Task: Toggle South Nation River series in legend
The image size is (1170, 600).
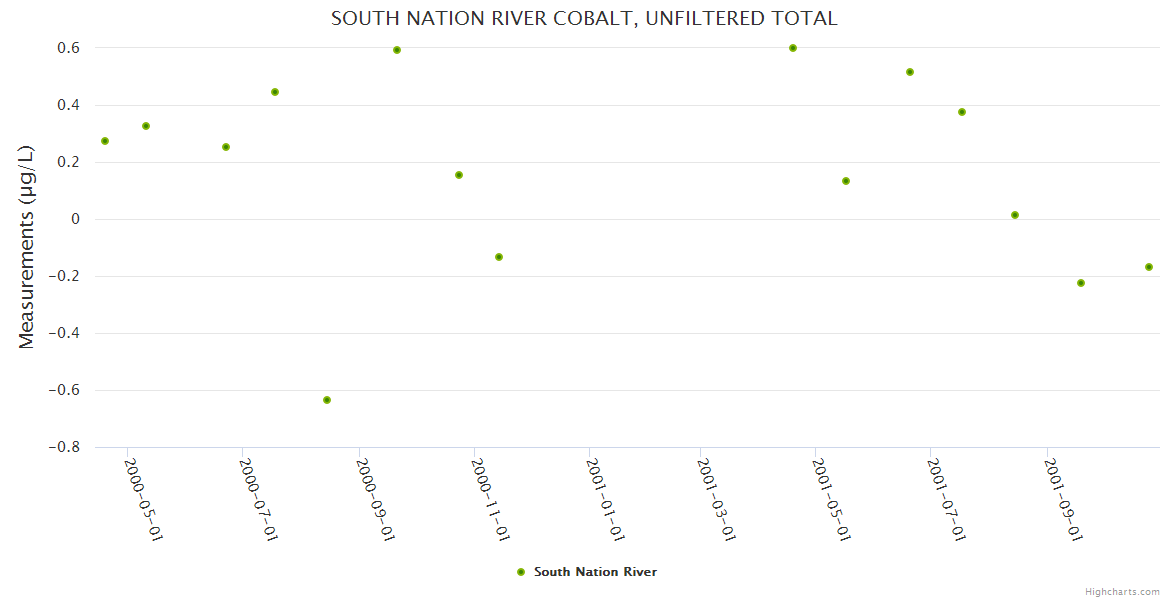Action: click(595, 572)
